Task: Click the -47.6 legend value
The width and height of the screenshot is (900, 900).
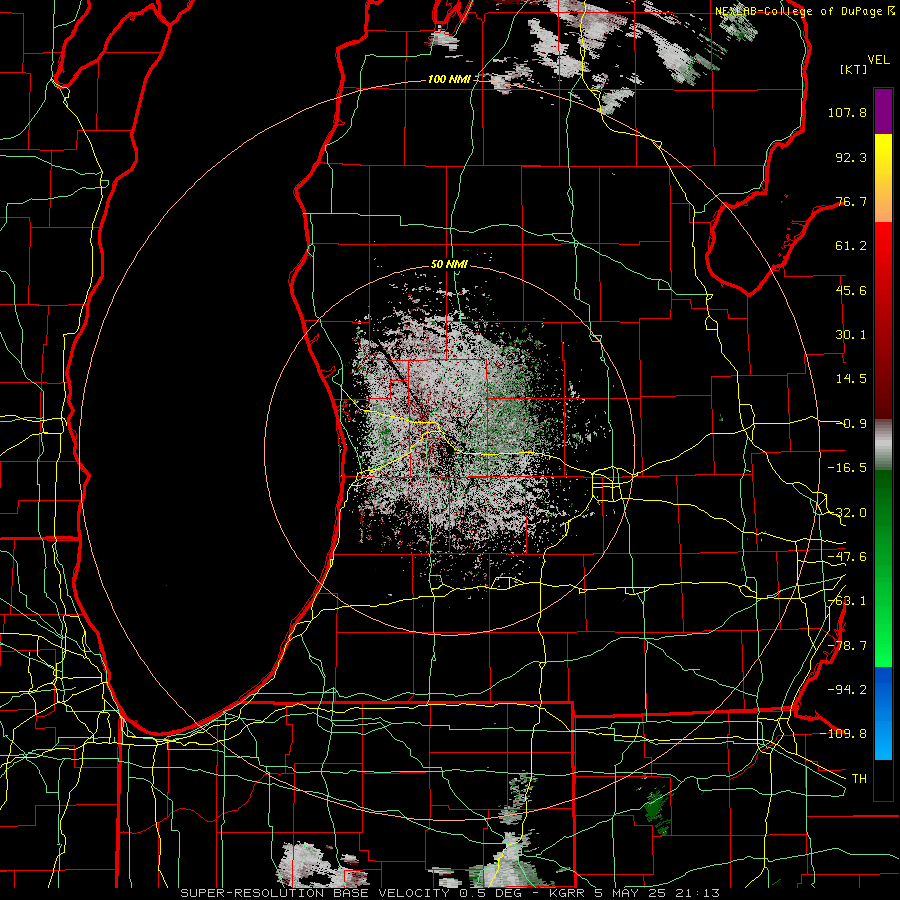Action: [x=847, y=557]
